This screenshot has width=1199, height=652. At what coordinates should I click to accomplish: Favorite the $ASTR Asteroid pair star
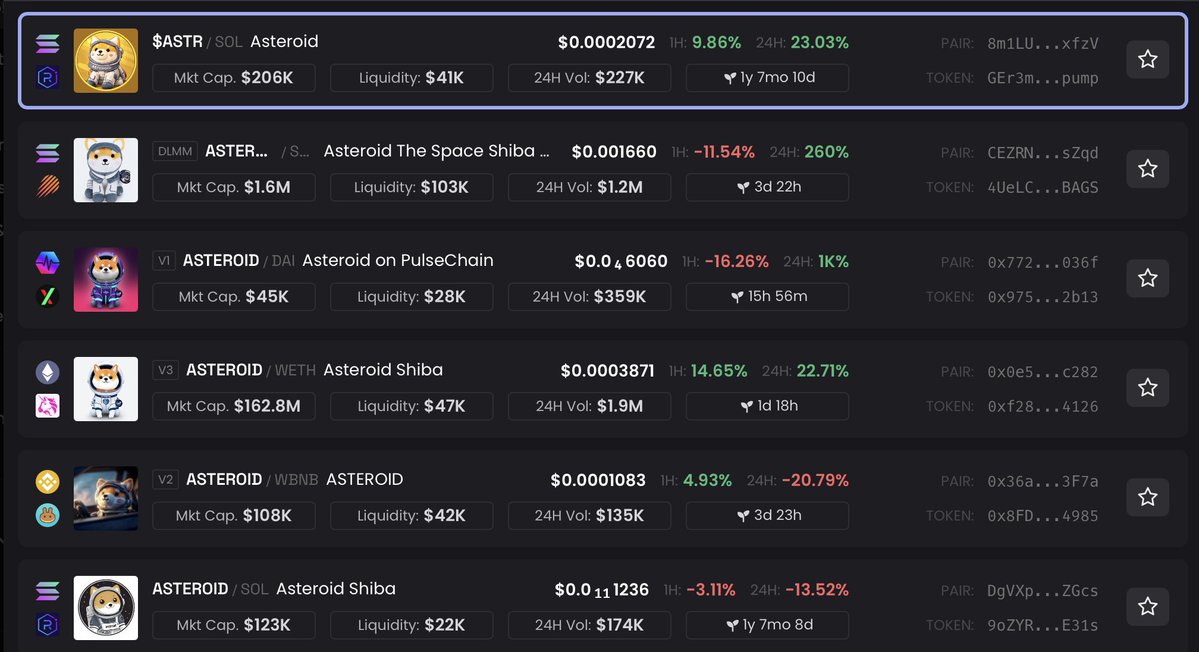[x=1147, y=60]
